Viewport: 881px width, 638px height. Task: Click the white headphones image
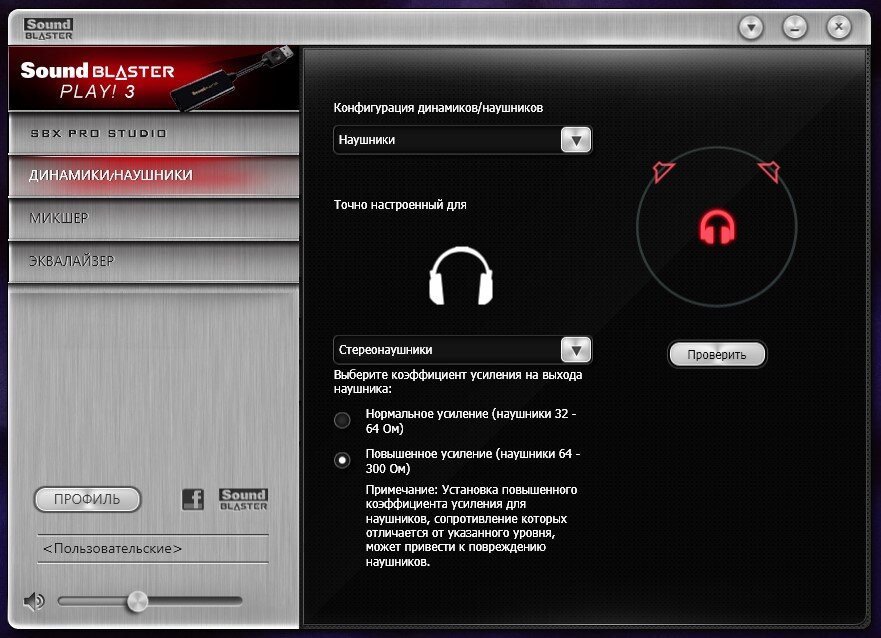pyautogui.click(x=461, y=276)
